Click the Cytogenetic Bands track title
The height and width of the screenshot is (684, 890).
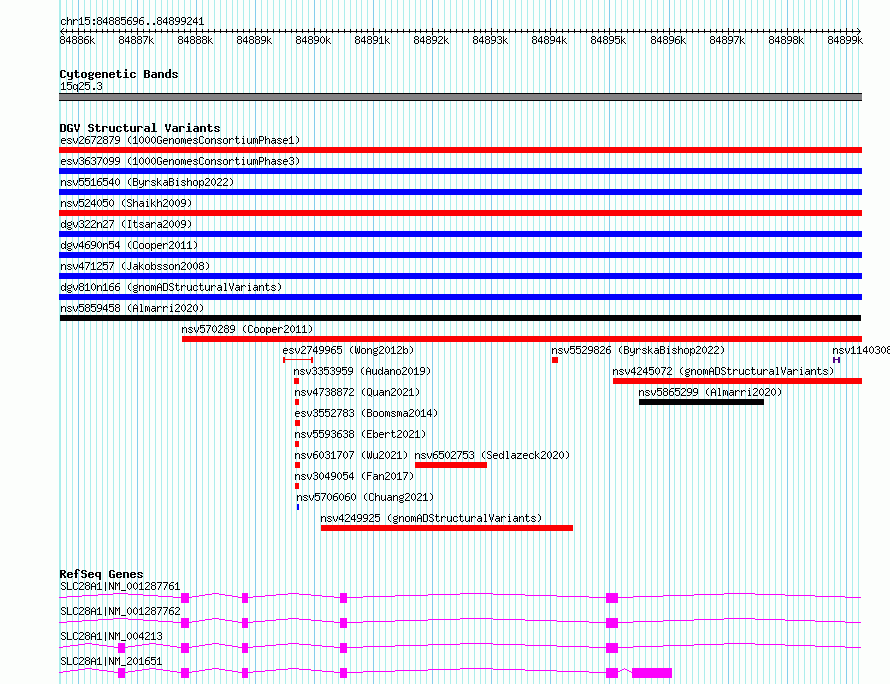119,74
